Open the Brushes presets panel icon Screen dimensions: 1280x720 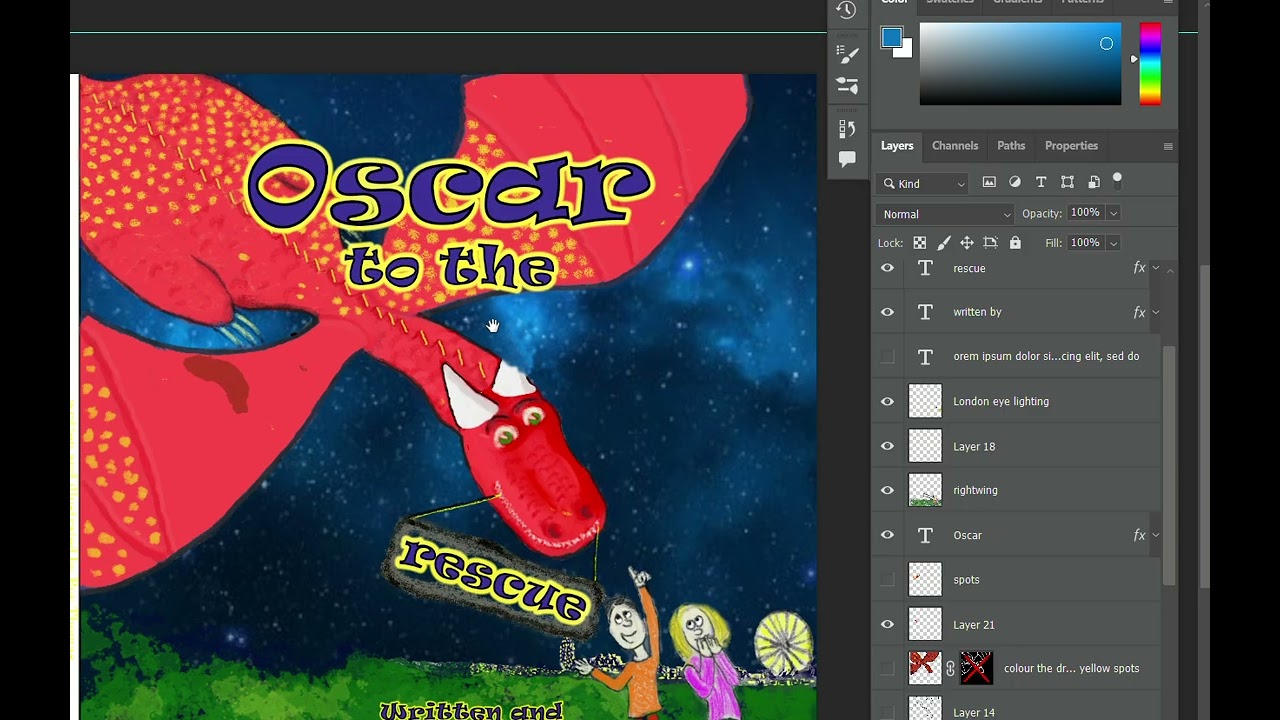[x=847, y=85]
